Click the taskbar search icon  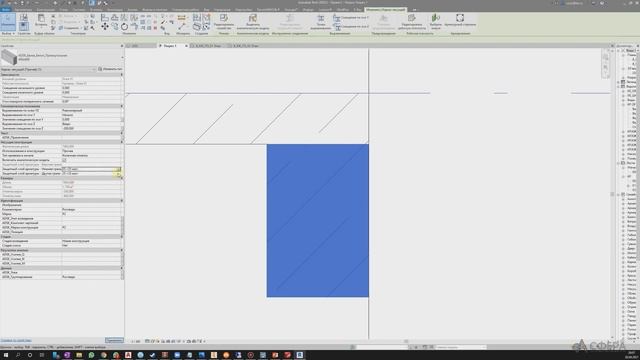coord(18,355)
